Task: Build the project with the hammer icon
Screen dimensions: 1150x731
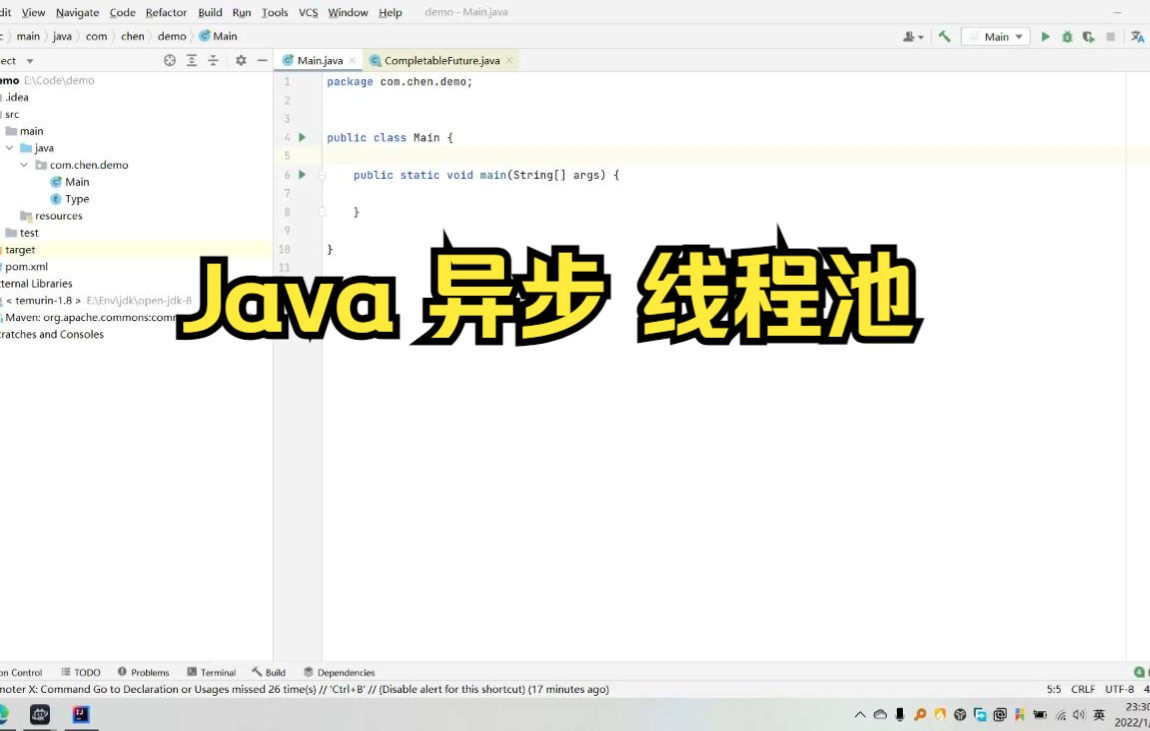Action: click(943, 36)
